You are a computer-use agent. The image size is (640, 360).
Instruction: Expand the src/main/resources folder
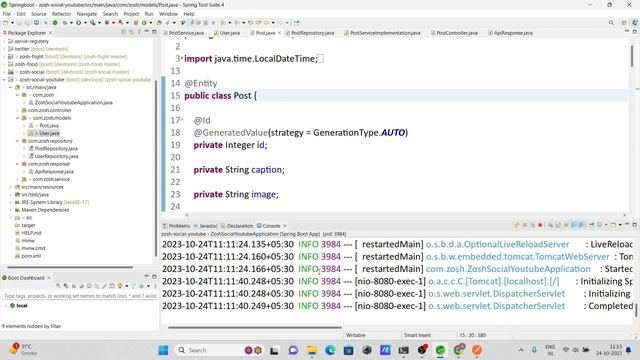11,187
